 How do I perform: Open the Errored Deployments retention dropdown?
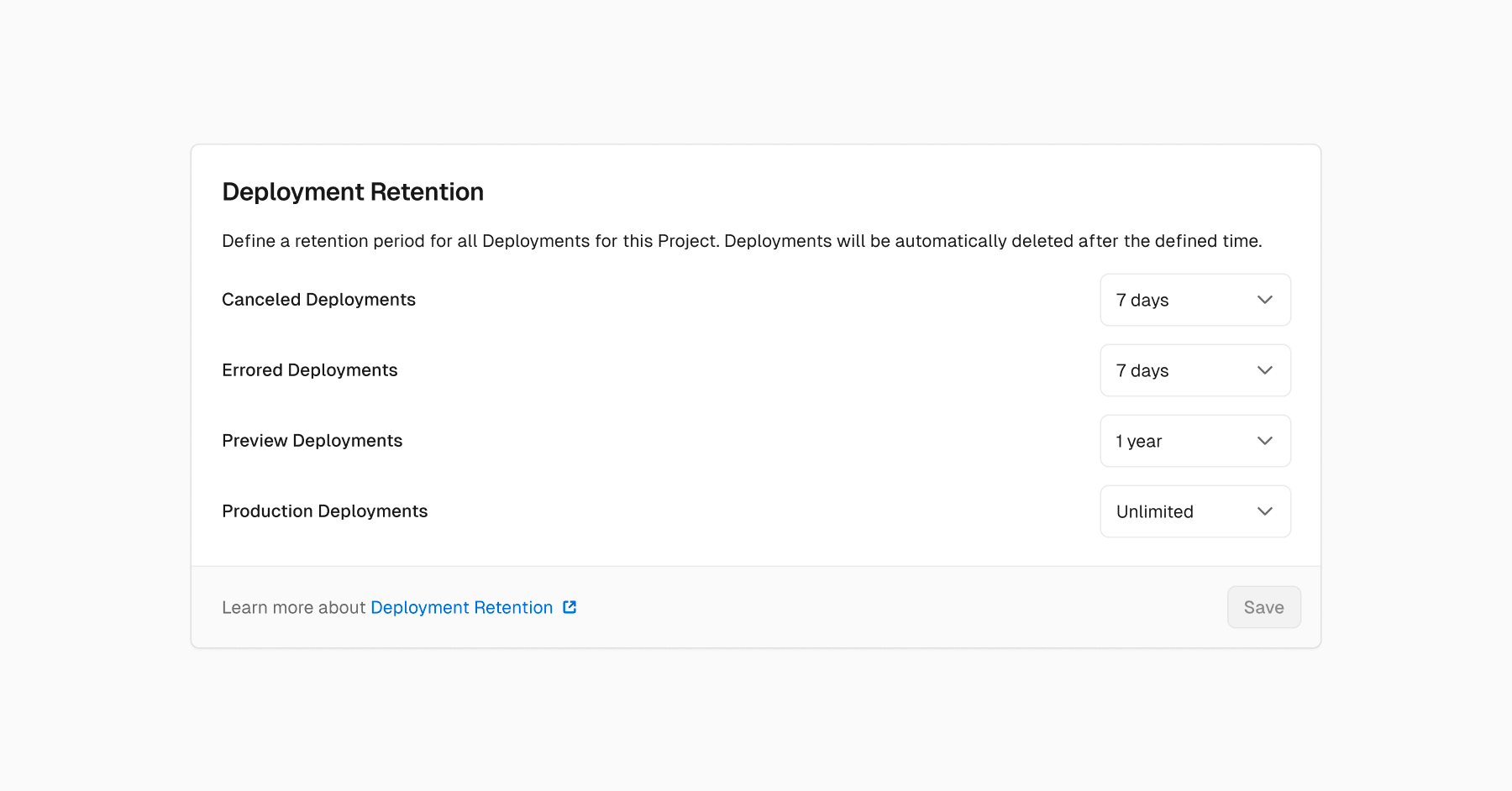(1195, 370)
